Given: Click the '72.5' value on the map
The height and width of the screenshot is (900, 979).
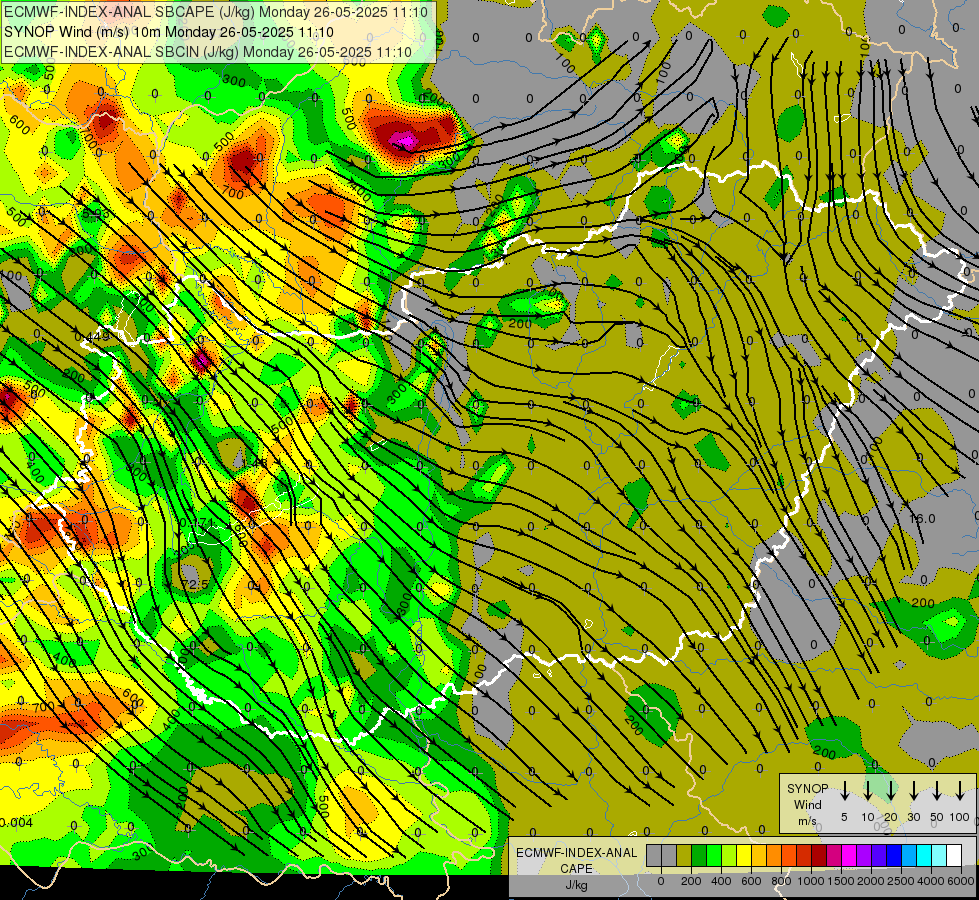Looking at the screenshot, I should click(x=195, y=584).
